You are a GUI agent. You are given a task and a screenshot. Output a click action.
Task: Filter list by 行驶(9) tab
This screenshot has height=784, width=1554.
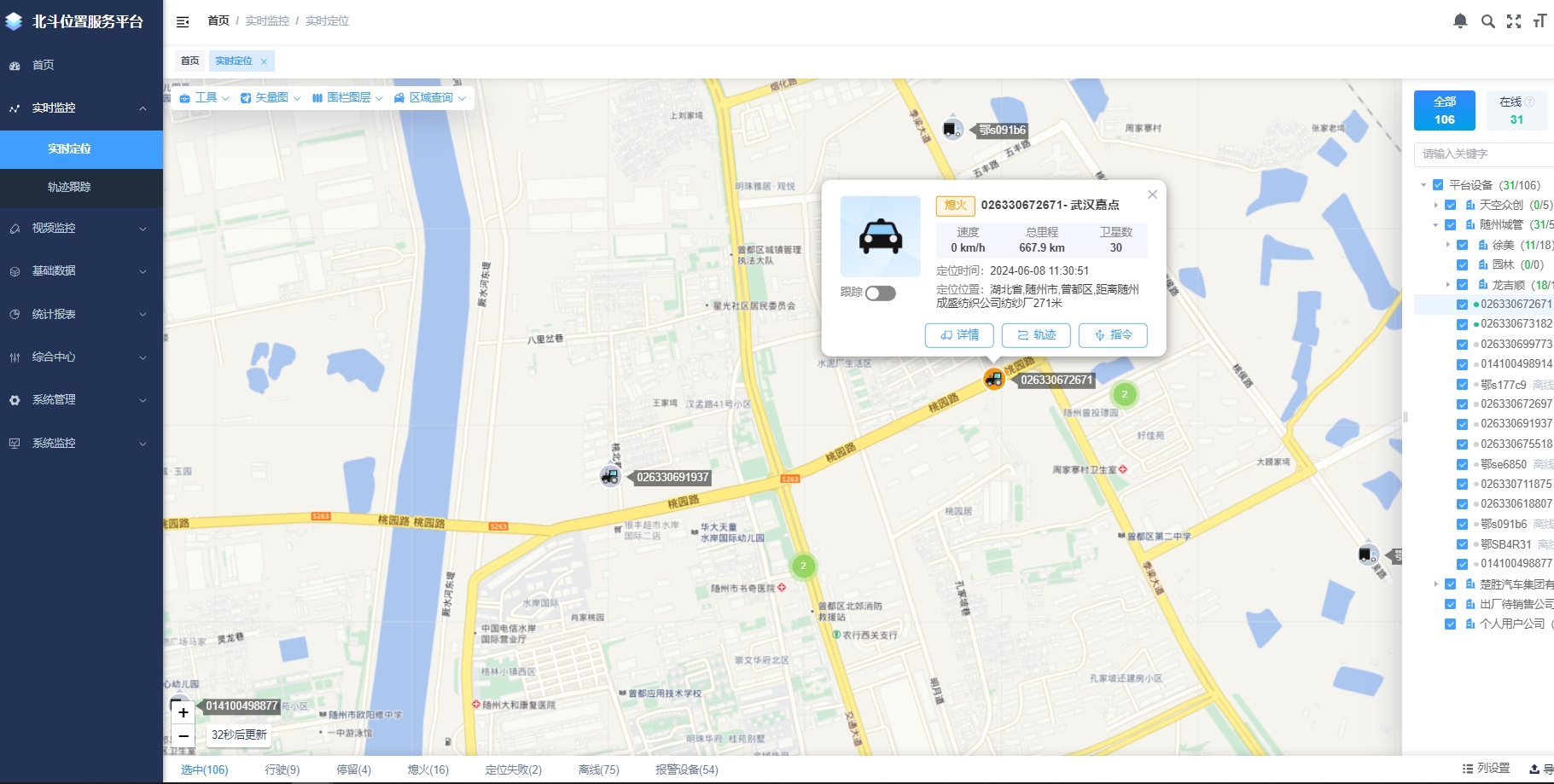coord(282,769)
